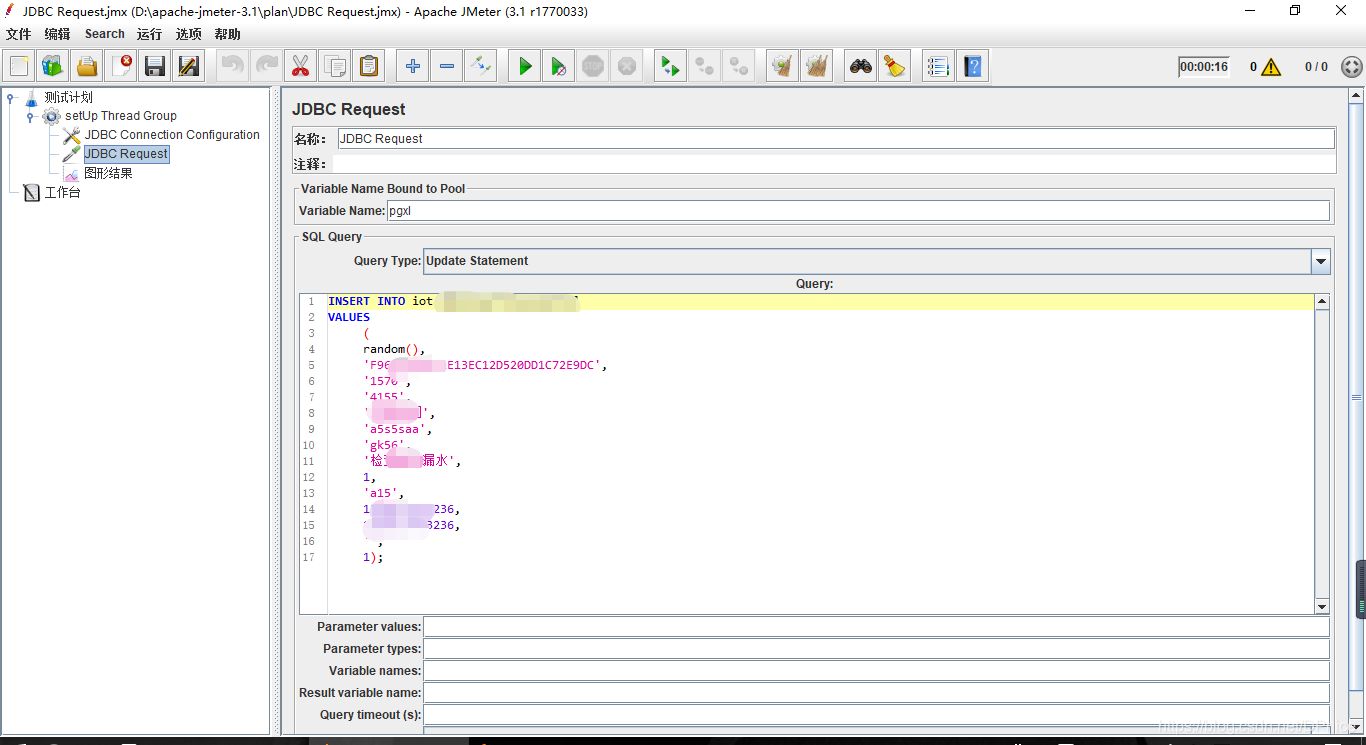The height and width of the screenshot is (745, 1366).
Task: Click the Paste clipboard icon
Action: click(369, 67)
